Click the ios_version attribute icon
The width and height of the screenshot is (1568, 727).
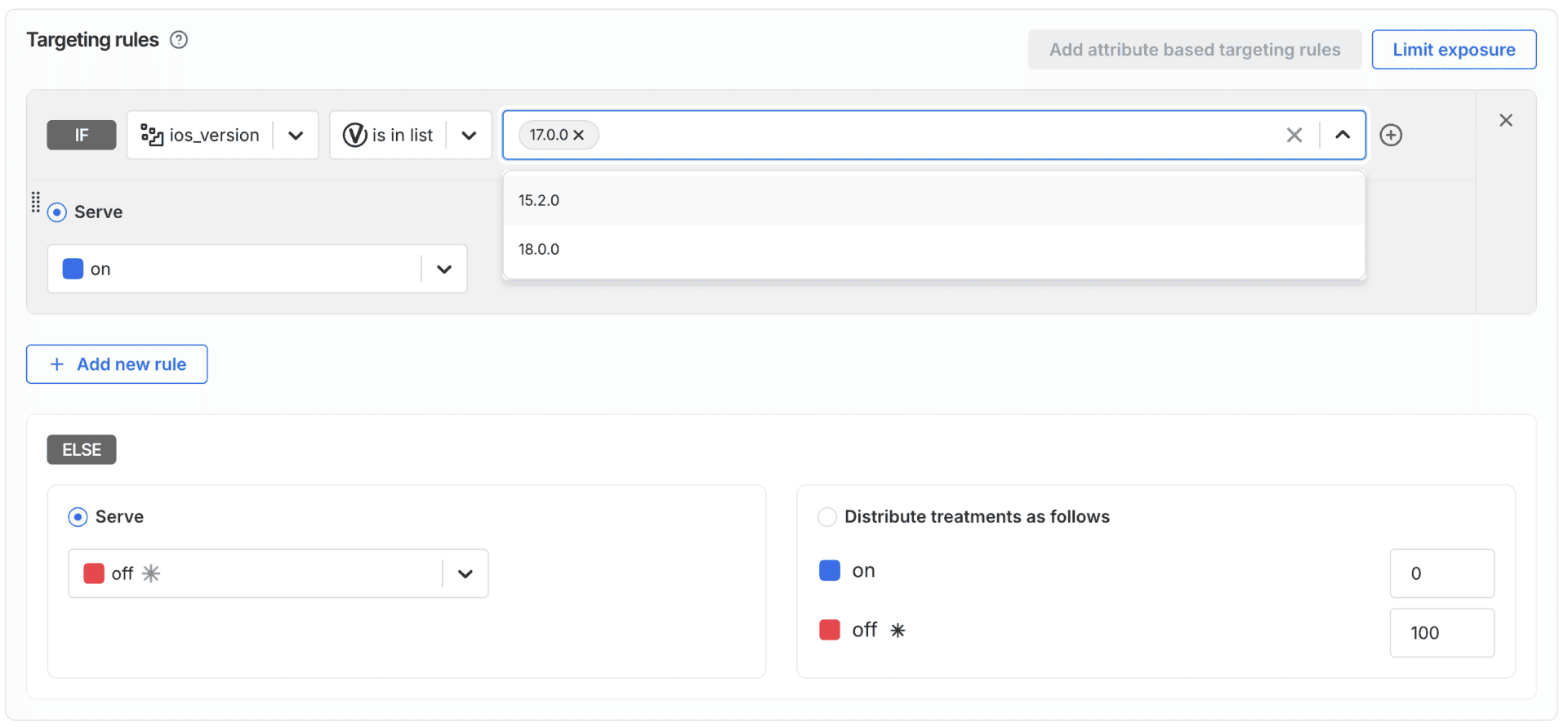[x=152, y=135]
